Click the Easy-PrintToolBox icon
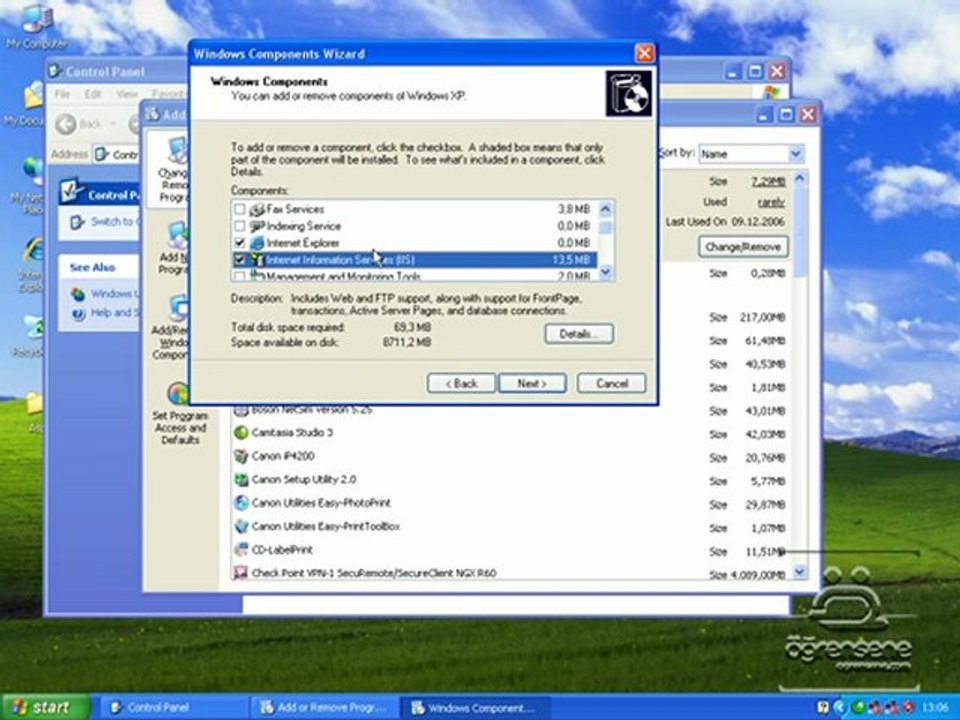The image size is (960, 720). [x=241, y=526]
